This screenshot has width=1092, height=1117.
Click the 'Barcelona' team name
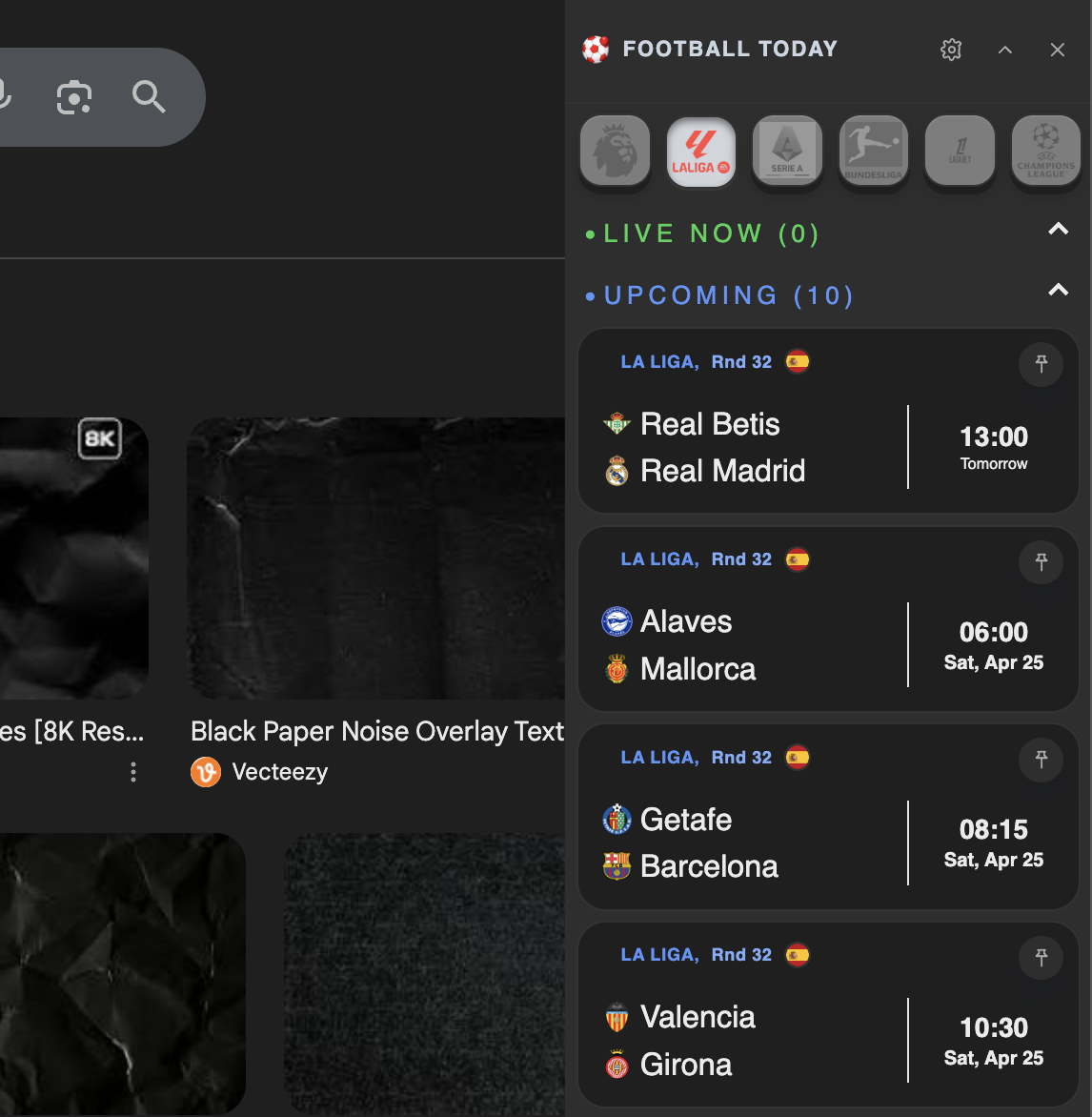pos(709,866)
